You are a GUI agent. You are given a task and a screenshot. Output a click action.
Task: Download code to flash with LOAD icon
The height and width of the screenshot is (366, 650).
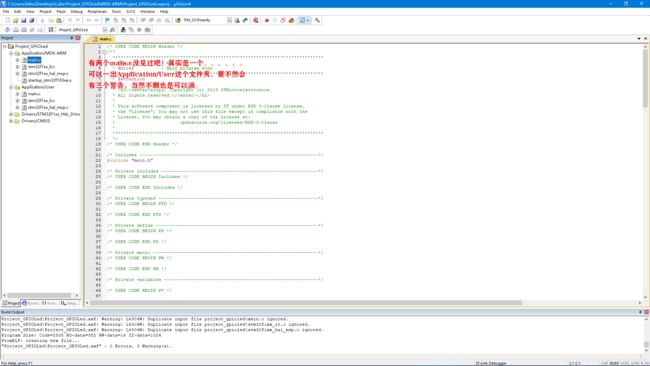pos(51,30)
